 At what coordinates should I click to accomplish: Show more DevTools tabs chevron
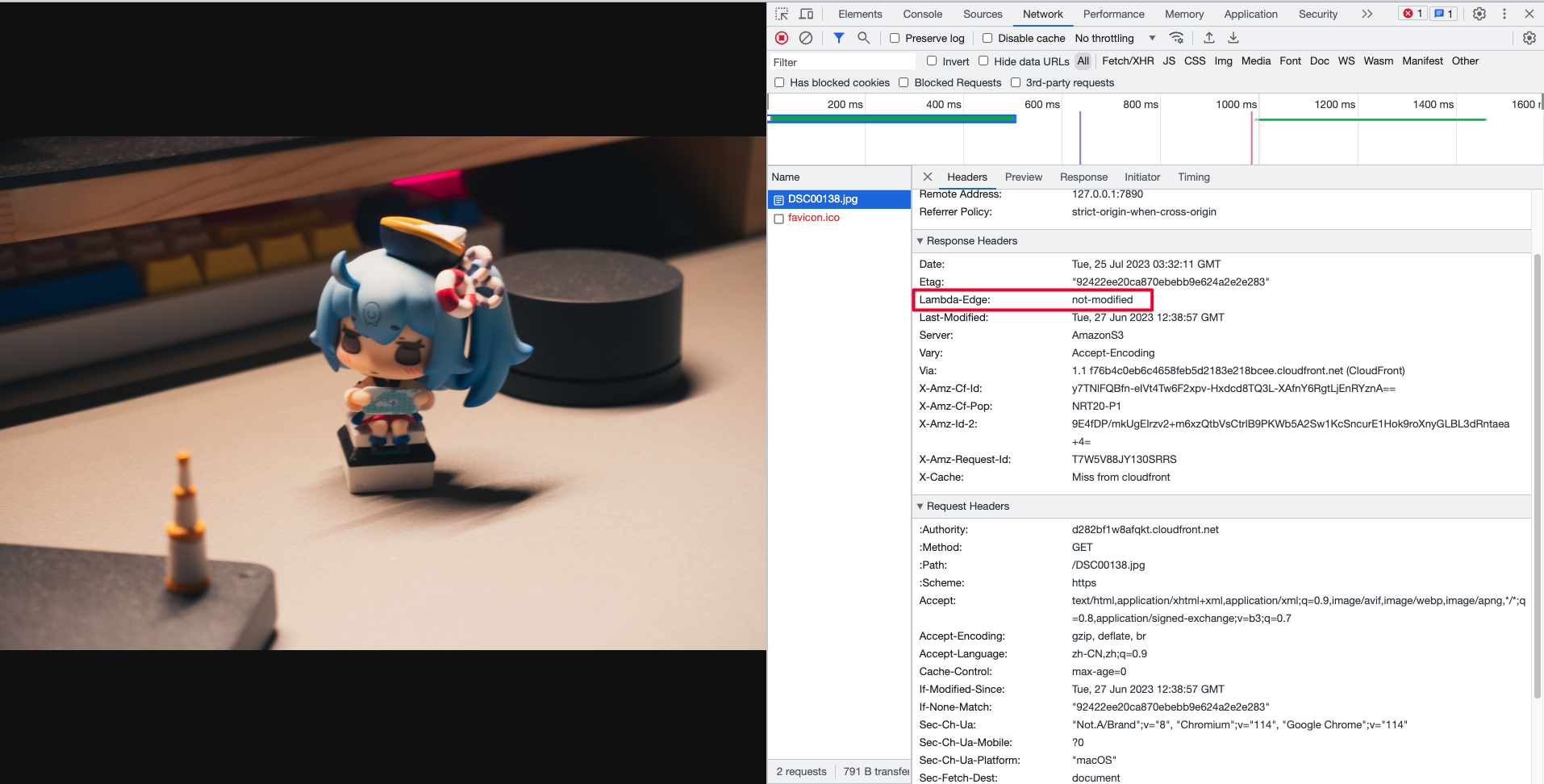point(1367,14)
